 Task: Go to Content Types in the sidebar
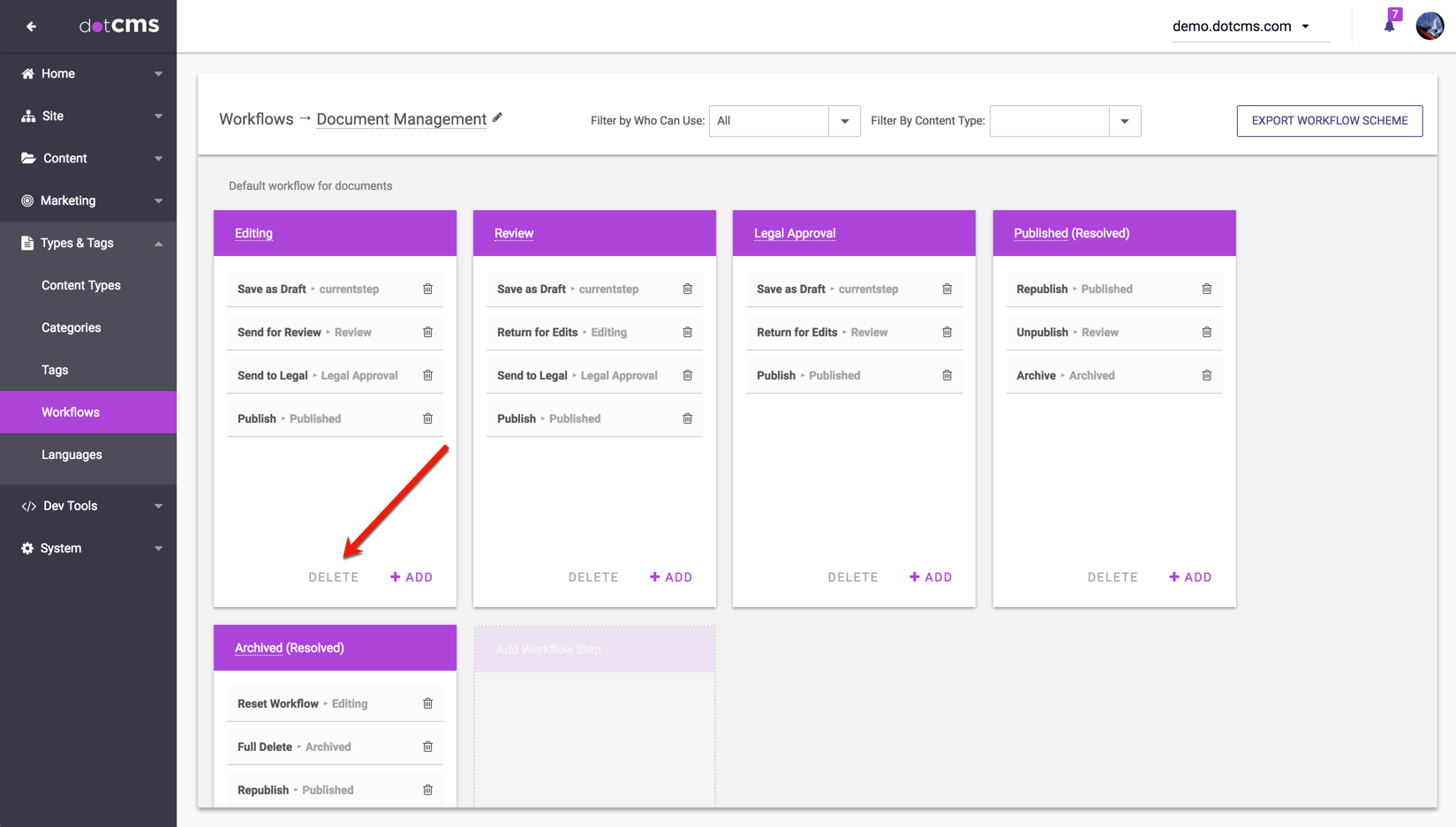(x=81, y=285)
